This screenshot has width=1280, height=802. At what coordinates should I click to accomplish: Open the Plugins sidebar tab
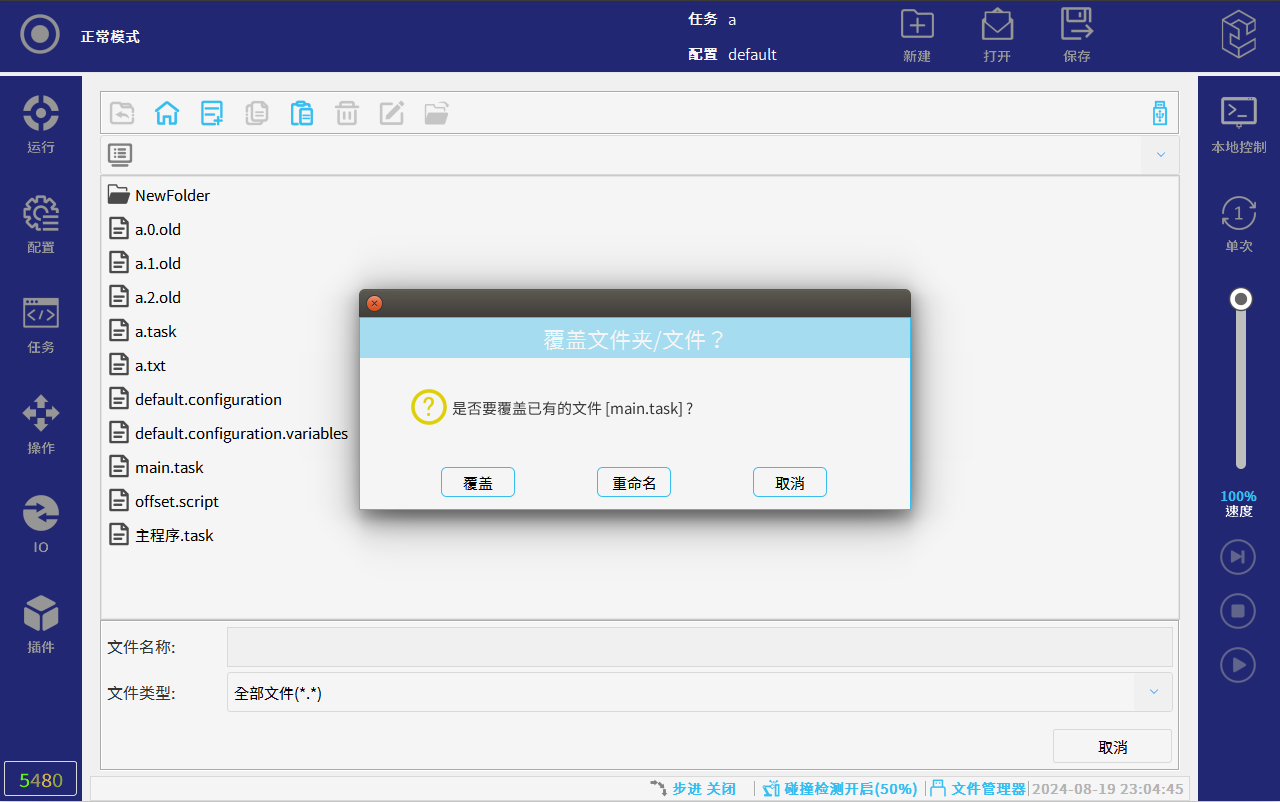tap(41, 624)
